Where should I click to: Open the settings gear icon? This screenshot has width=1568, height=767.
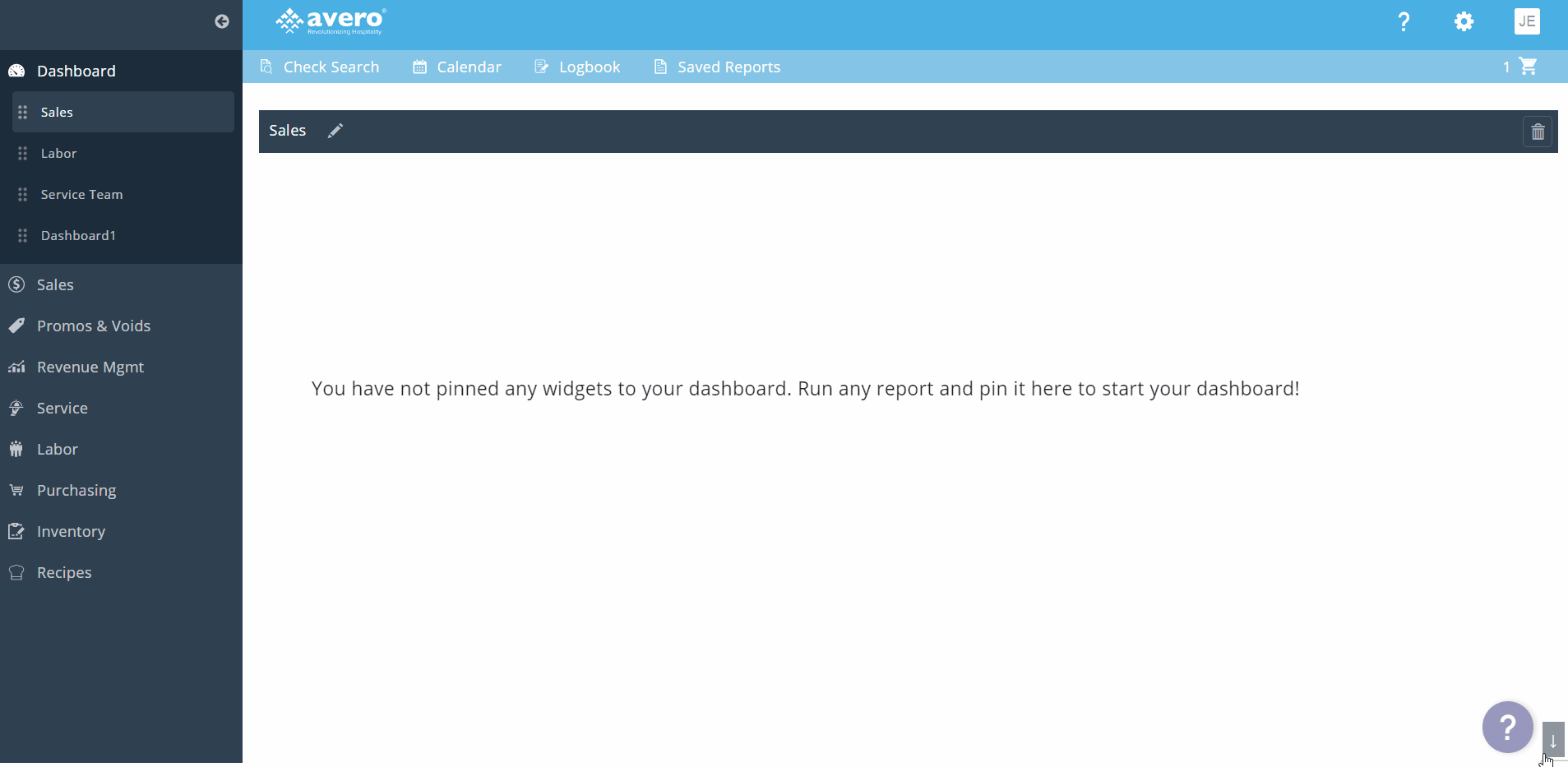click(1464, 21)
